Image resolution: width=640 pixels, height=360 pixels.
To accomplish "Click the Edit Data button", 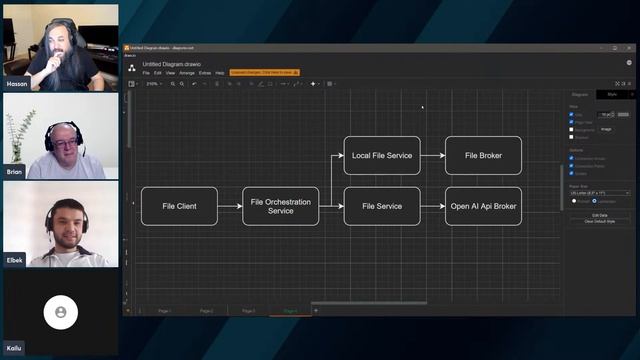I will 600,215.
